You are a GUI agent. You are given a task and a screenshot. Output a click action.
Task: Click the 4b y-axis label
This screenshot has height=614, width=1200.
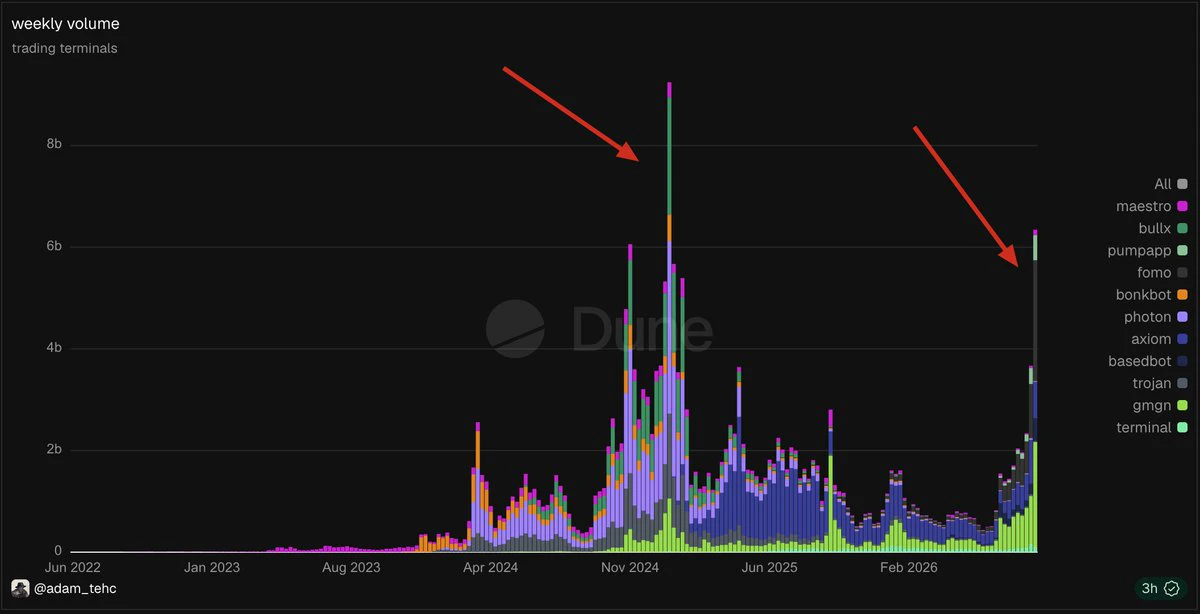(53, 348)
